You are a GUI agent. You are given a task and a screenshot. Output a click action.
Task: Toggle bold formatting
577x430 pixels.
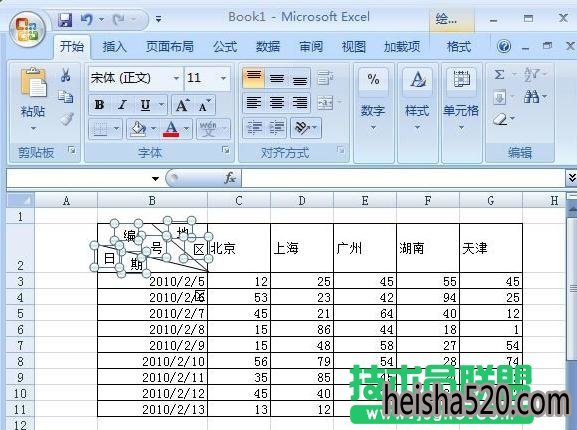(99, 105)
